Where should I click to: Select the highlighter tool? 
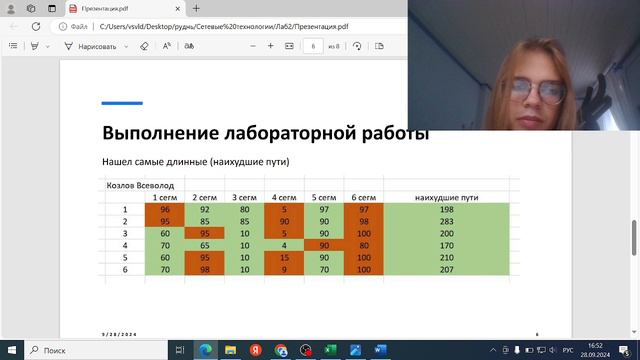[35, 46]
